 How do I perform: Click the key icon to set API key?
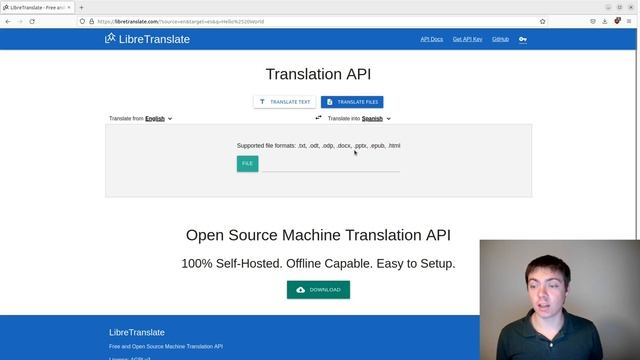[522, 39]
